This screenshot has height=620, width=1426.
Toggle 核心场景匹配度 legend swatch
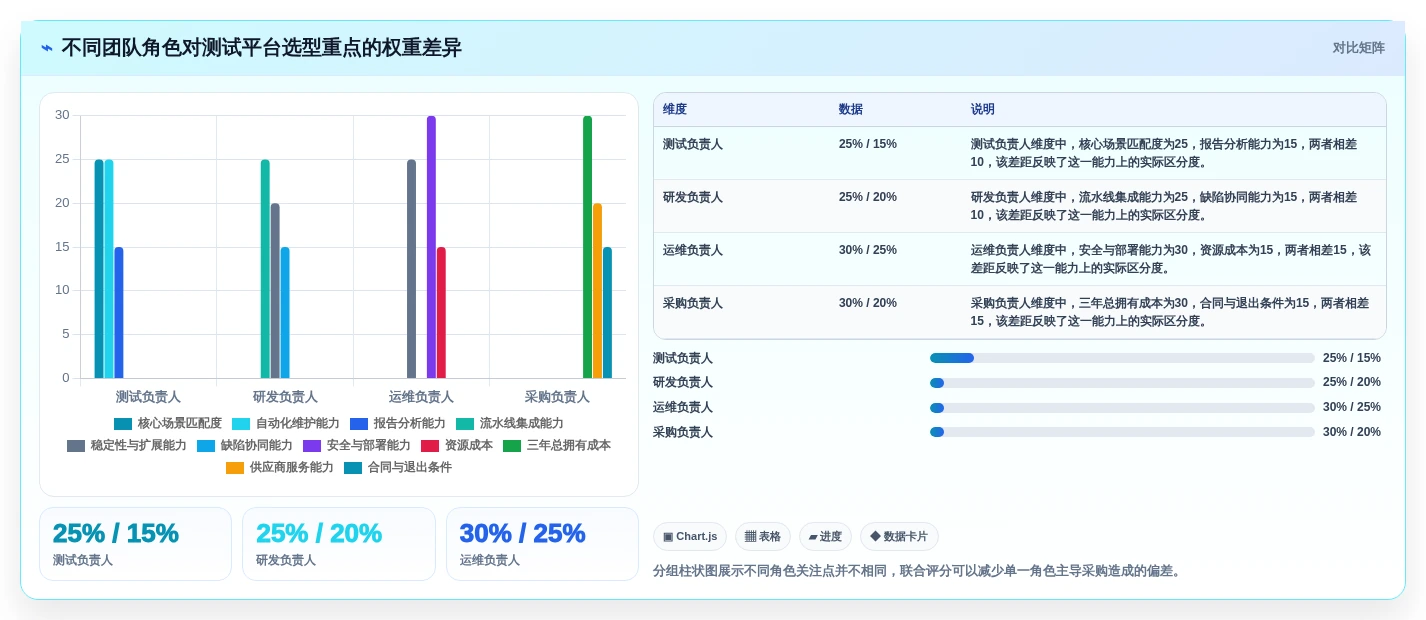[123, 423]
